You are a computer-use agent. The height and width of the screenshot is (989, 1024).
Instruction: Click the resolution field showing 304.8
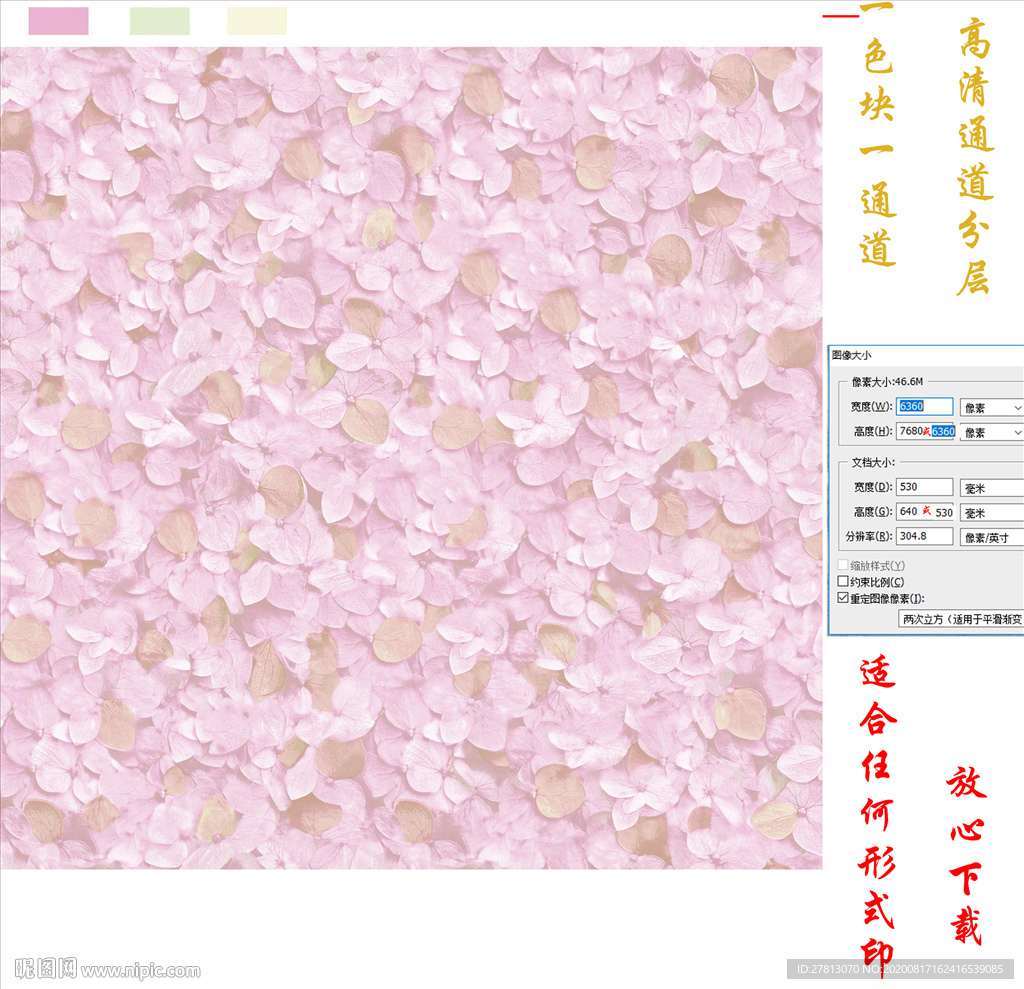pyautogui.click(x=924, y=537)
